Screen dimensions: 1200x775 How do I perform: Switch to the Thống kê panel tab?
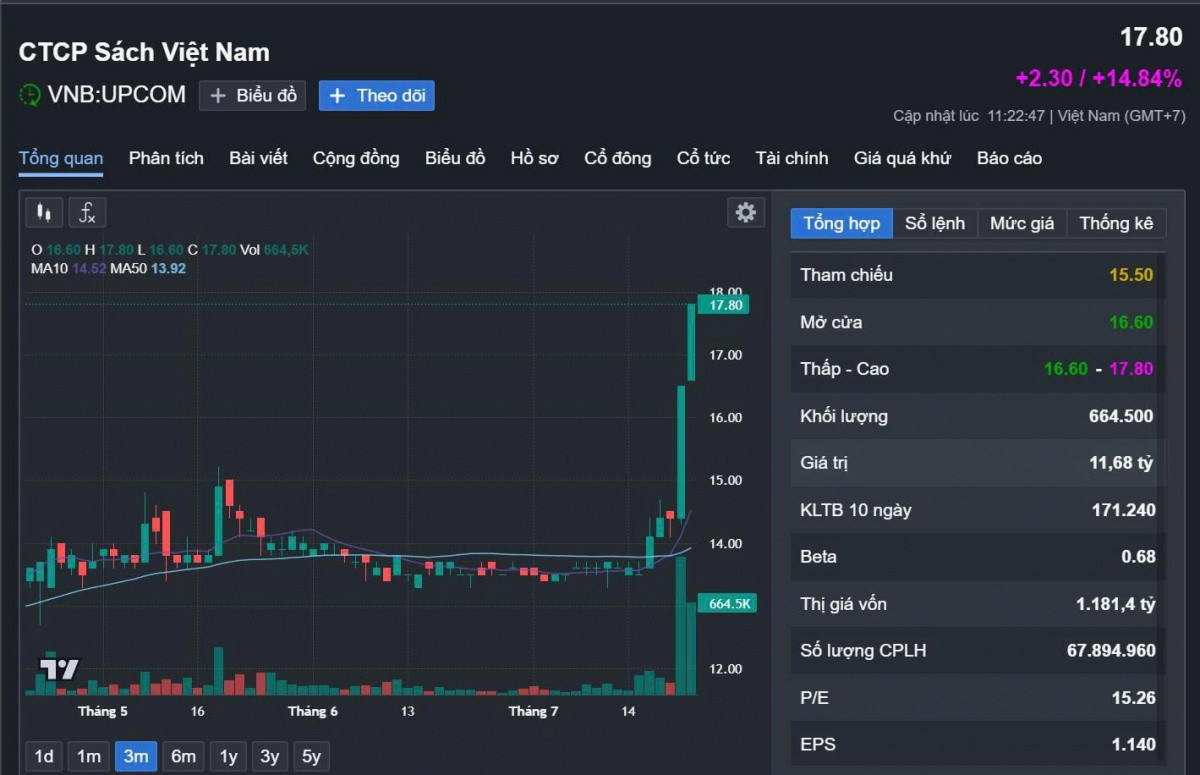tap(1116, 223)
